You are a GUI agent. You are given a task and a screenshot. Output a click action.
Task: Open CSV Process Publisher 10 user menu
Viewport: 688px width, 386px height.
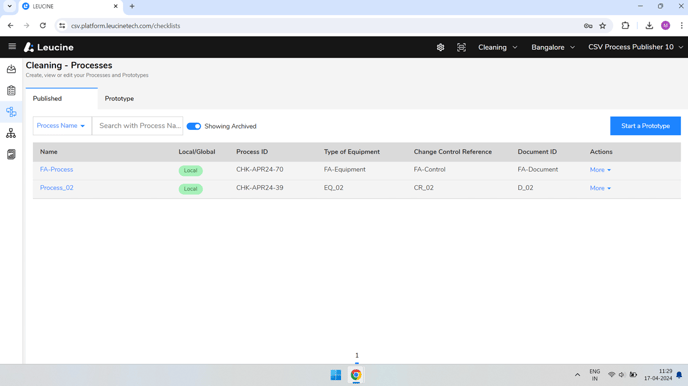tap(635, 47)
